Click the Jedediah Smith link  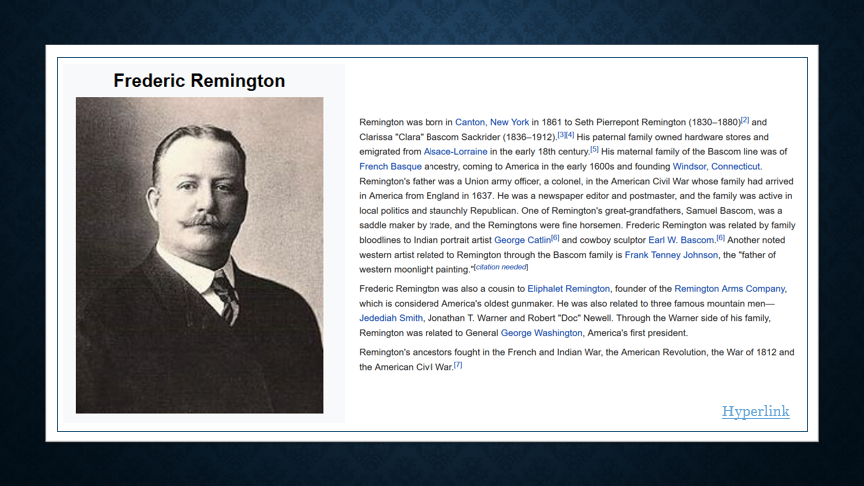[x=391, y=318]
